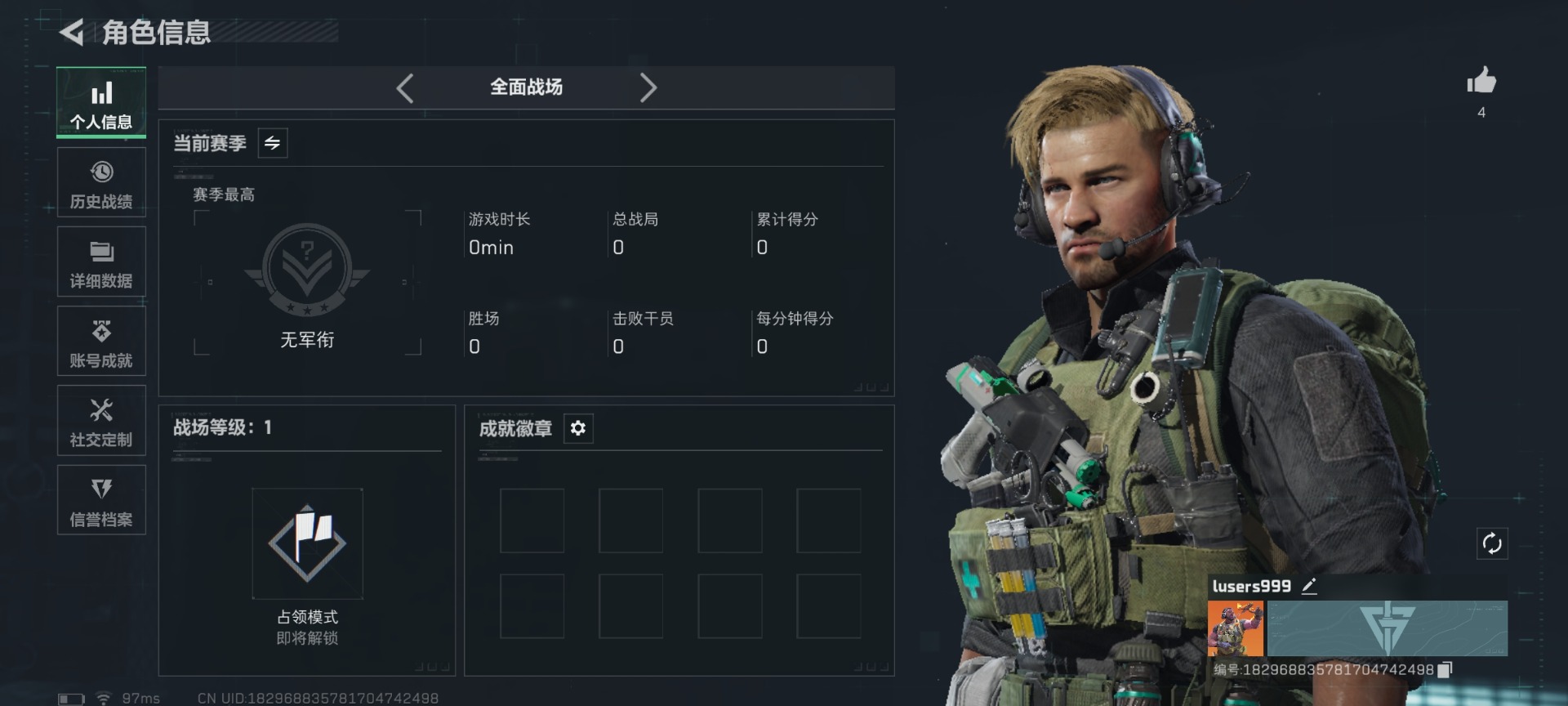Open 成就徽章 gear settings
This screenshot has height=706, width=1568.
pos(578,428)
